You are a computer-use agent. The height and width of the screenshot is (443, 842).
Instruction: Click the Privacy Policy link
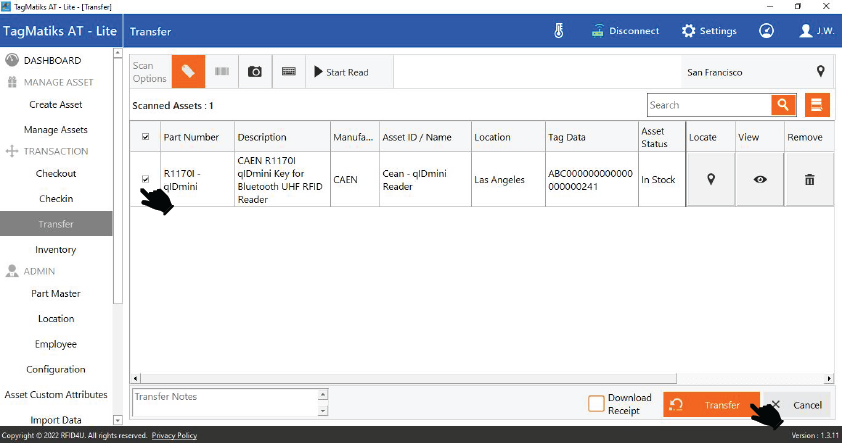[174, 436]
